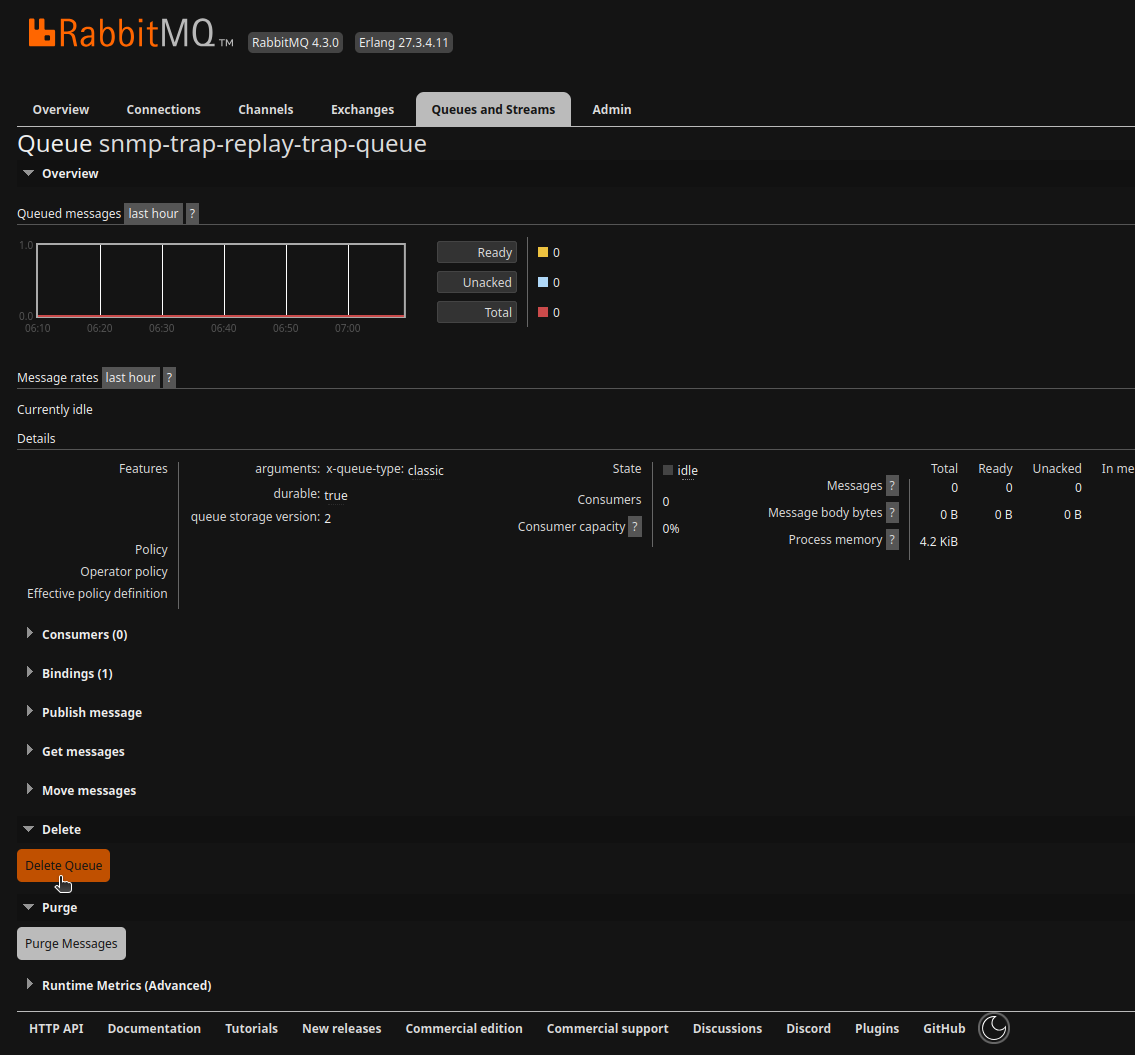Viewport: 1135px width, 1055px height.
Task: Open the Exchanges tab
Action: [363, 109]
